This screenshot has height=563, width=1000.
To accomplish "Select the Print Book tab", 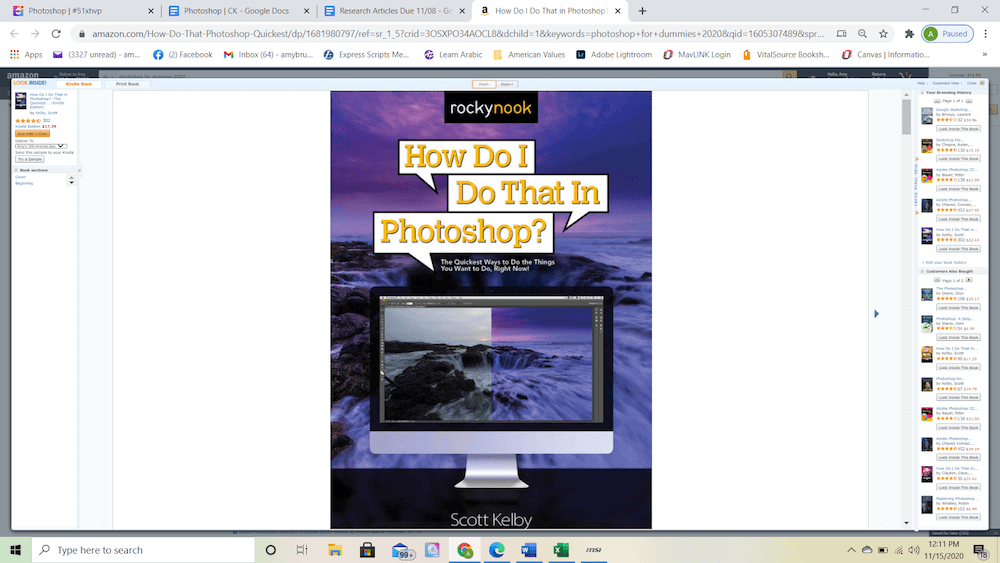I will tap(128, 84).
